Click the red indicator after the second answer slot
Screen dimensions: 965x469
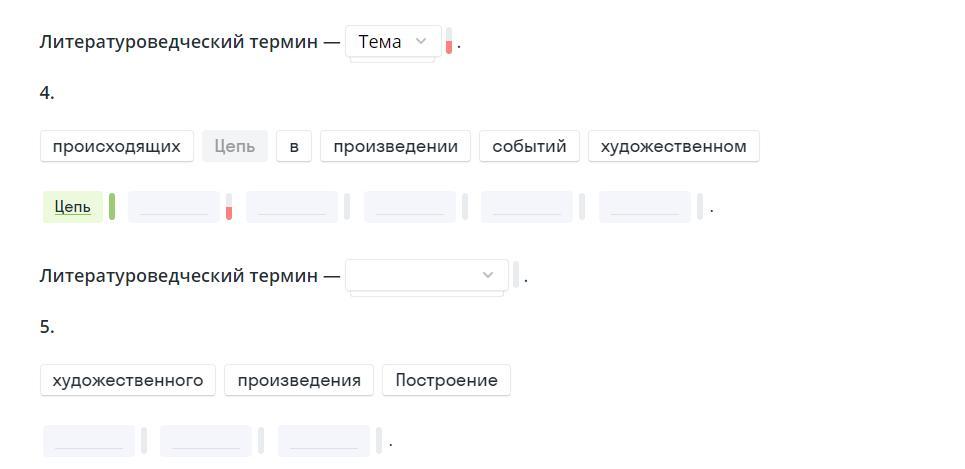click(229, 209)
